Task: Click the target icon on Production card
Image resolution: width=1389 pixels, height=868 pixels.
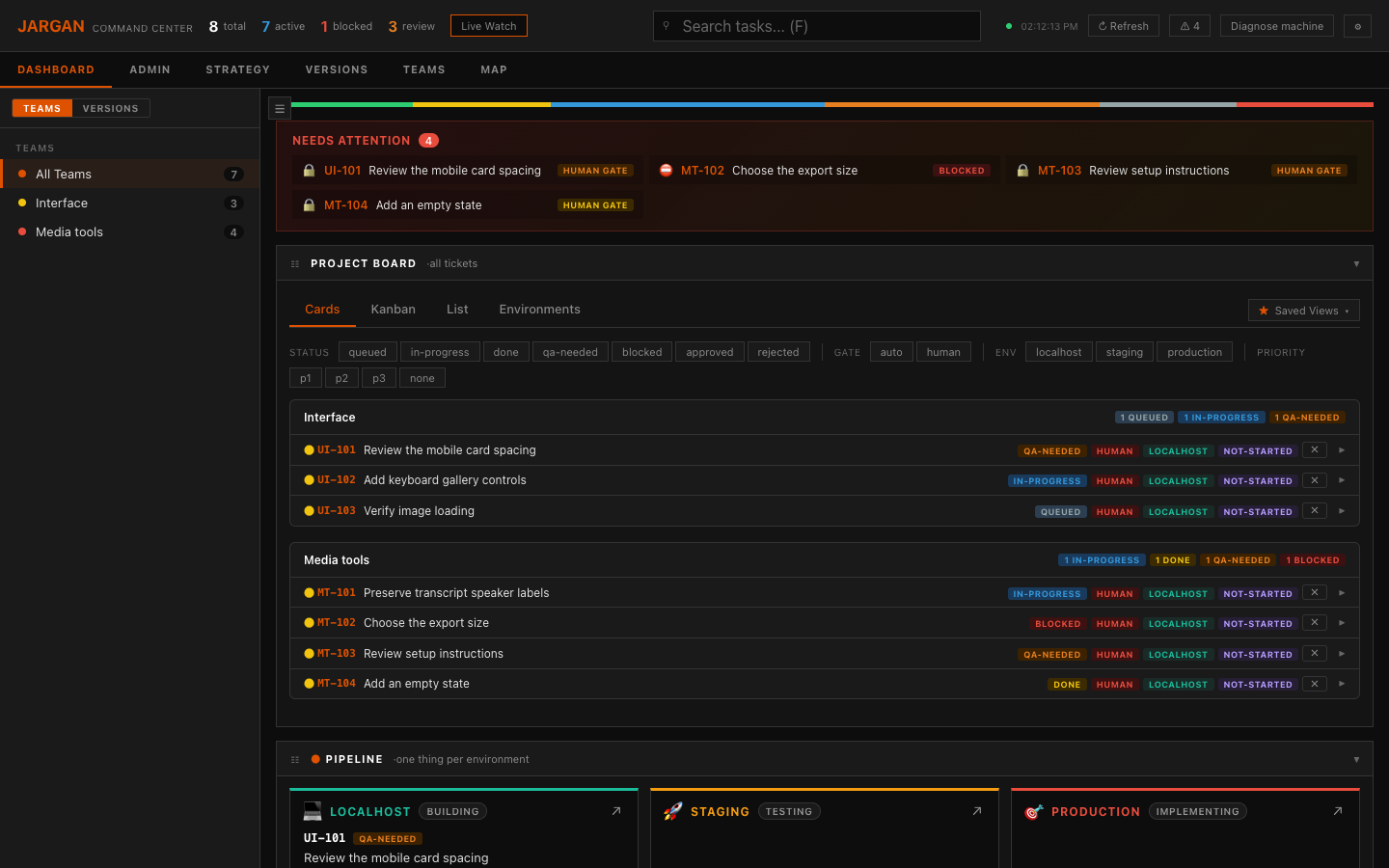Action: coord(1033,811)
